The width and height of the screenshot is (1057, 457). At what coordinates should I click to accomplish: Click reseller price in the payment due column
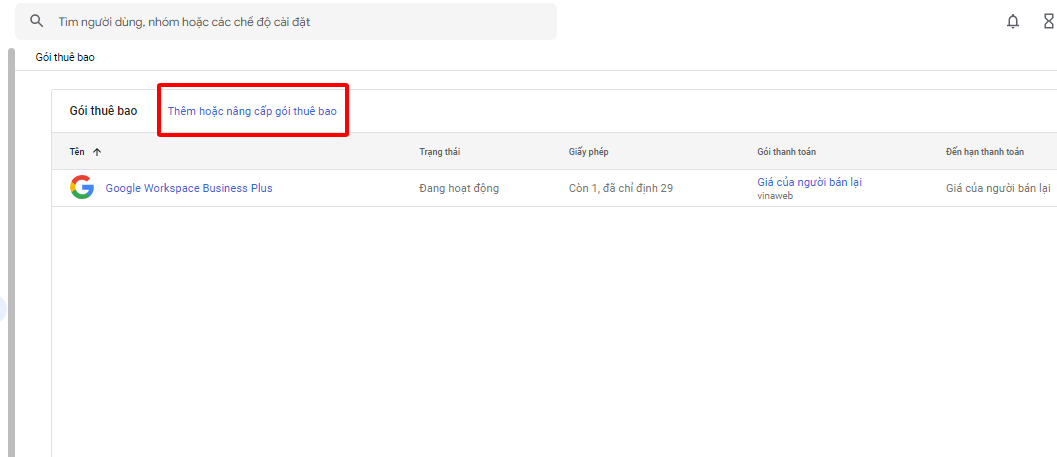997,188
